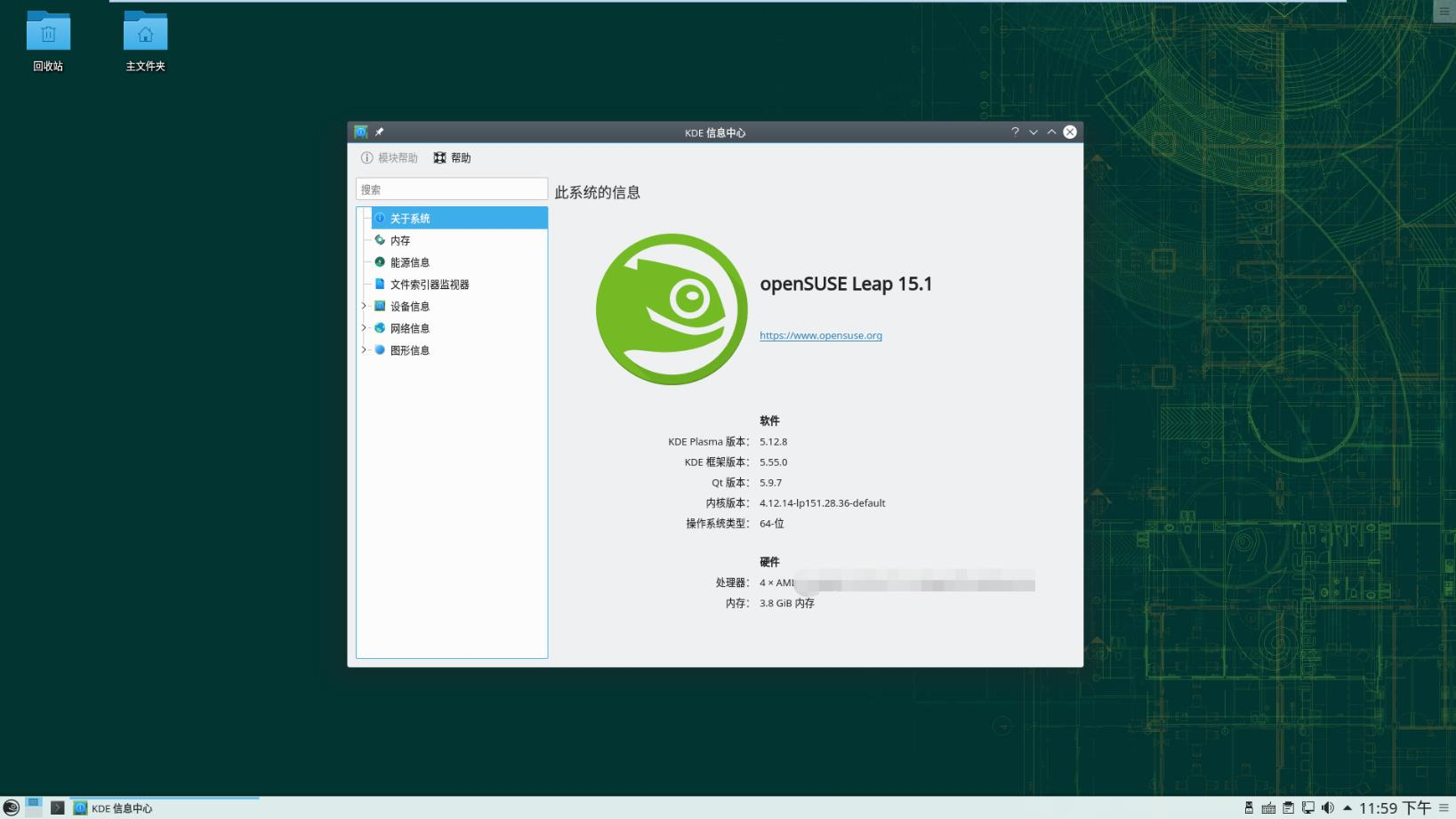Expand the 网络信息 tree entry
The width and height of the screenshot is (1456, 819).
coord(364,328)
